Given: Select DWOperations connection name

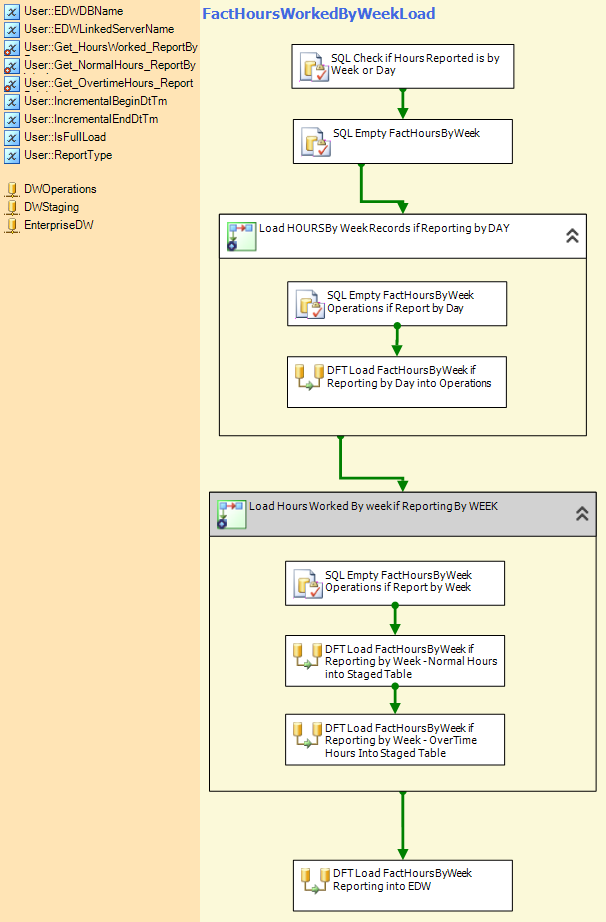Looking at the screenshot, I should [60, 189].
